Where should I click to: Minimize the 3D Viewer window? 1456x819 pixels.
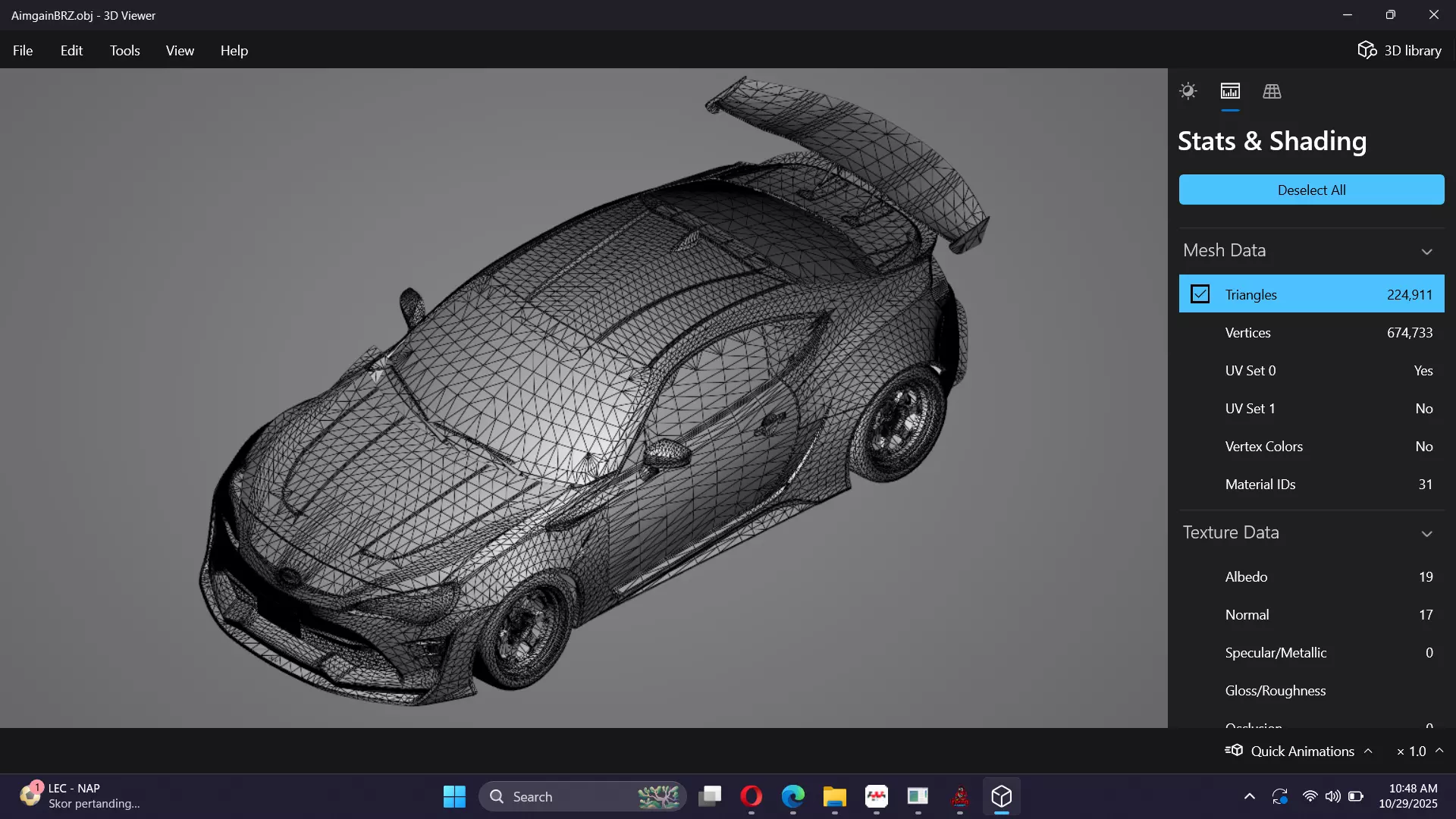[x=1347, y=15]
